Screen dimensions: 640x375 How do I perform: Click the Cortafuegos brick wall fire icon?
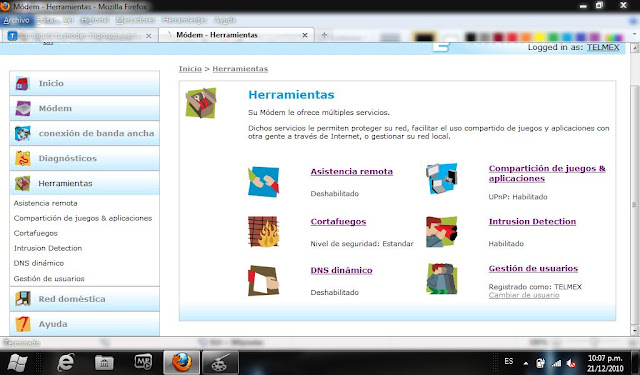pyautogui.click(x=263, y=231)
